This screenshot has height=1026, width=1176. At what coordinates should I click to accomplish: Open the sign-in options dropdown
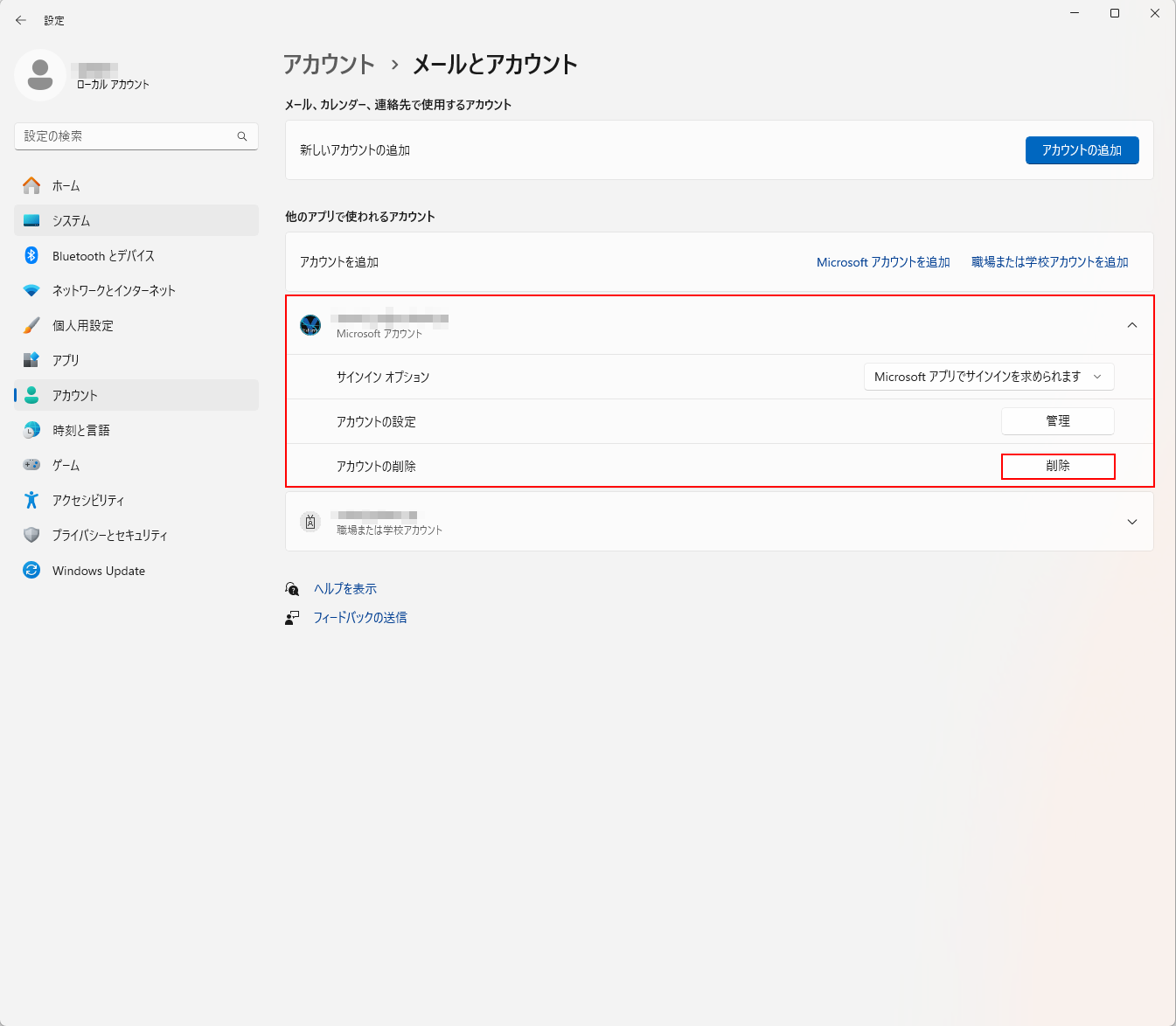[x=988, y=377]
